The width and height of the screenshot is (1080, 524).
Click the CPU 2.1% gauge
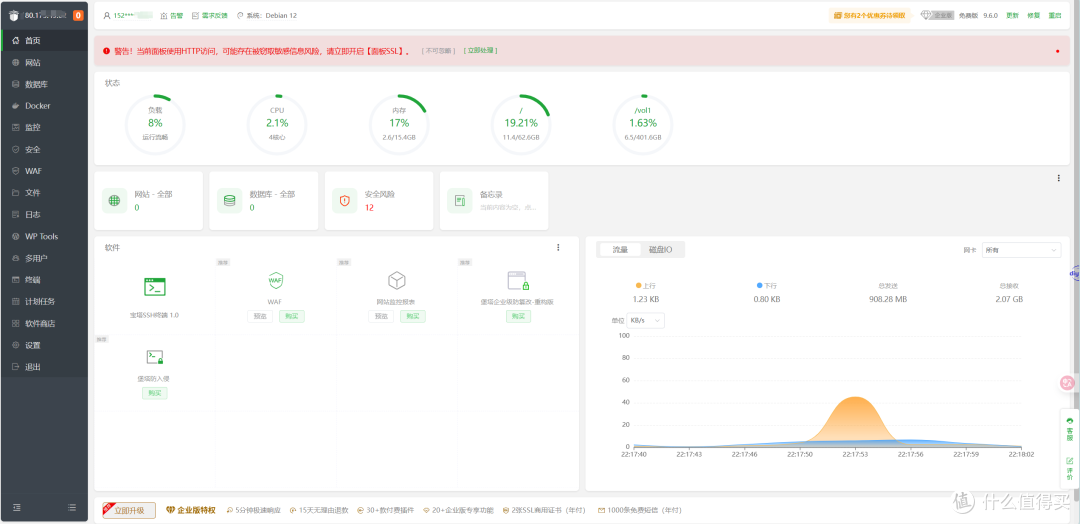point(277,125)
